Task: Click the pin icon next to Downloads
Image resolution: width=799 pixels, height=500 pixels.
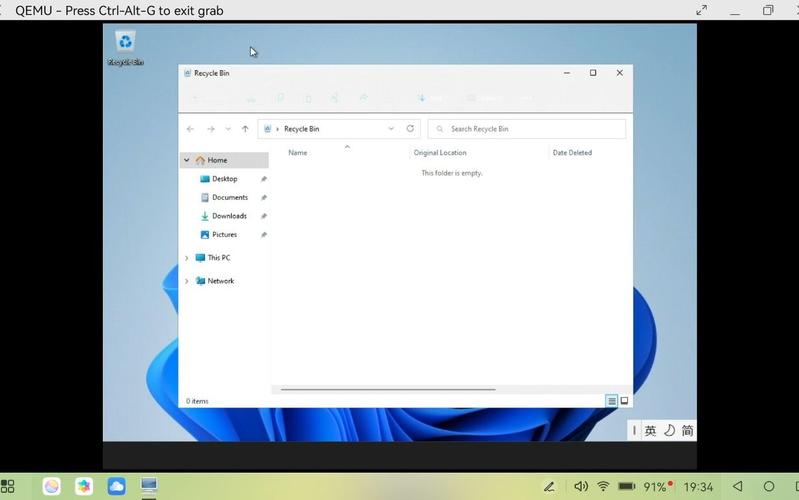Action: [263, 216]
